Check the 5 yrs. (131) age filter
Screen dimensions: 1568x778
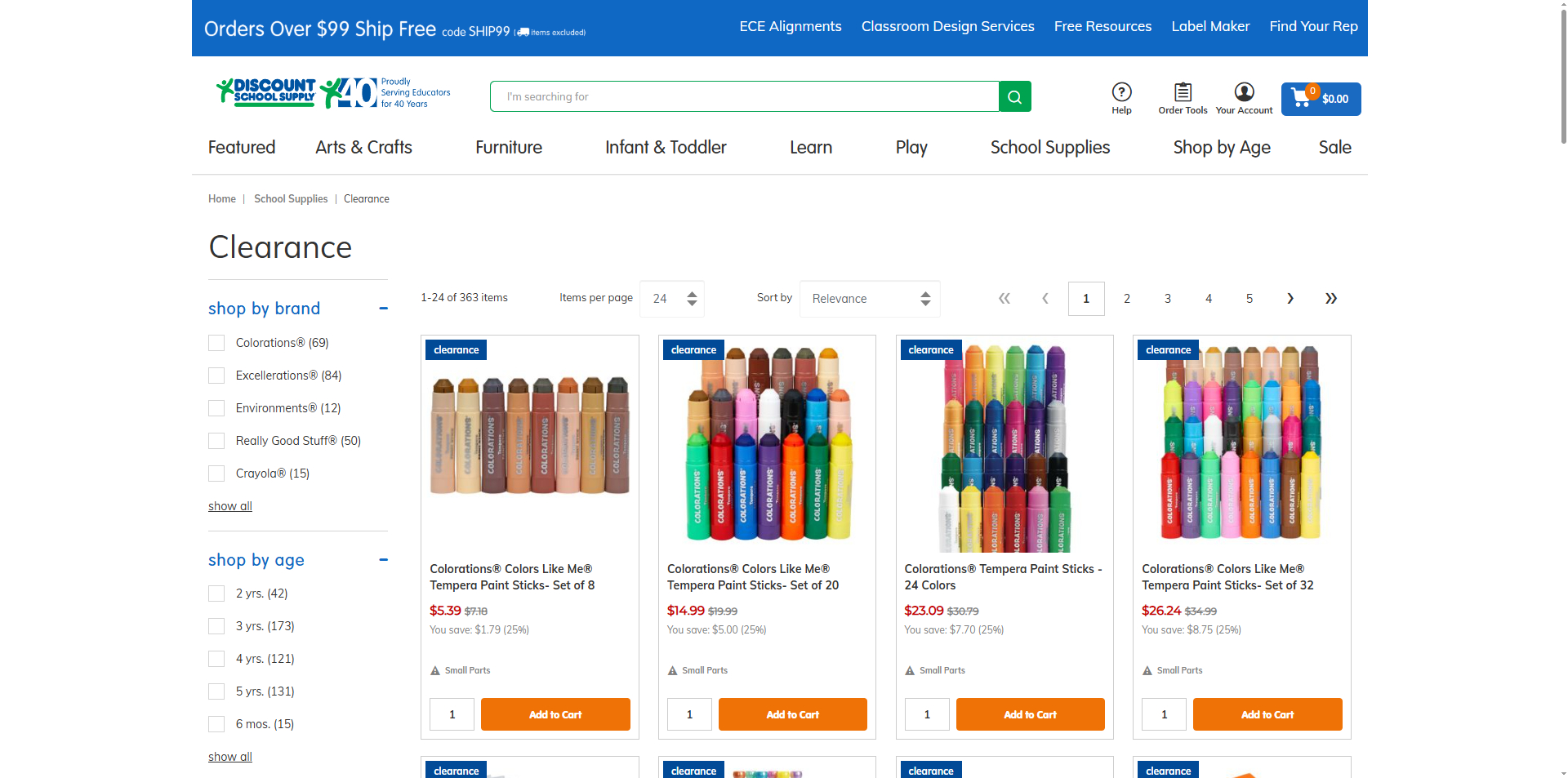[216, 691]
